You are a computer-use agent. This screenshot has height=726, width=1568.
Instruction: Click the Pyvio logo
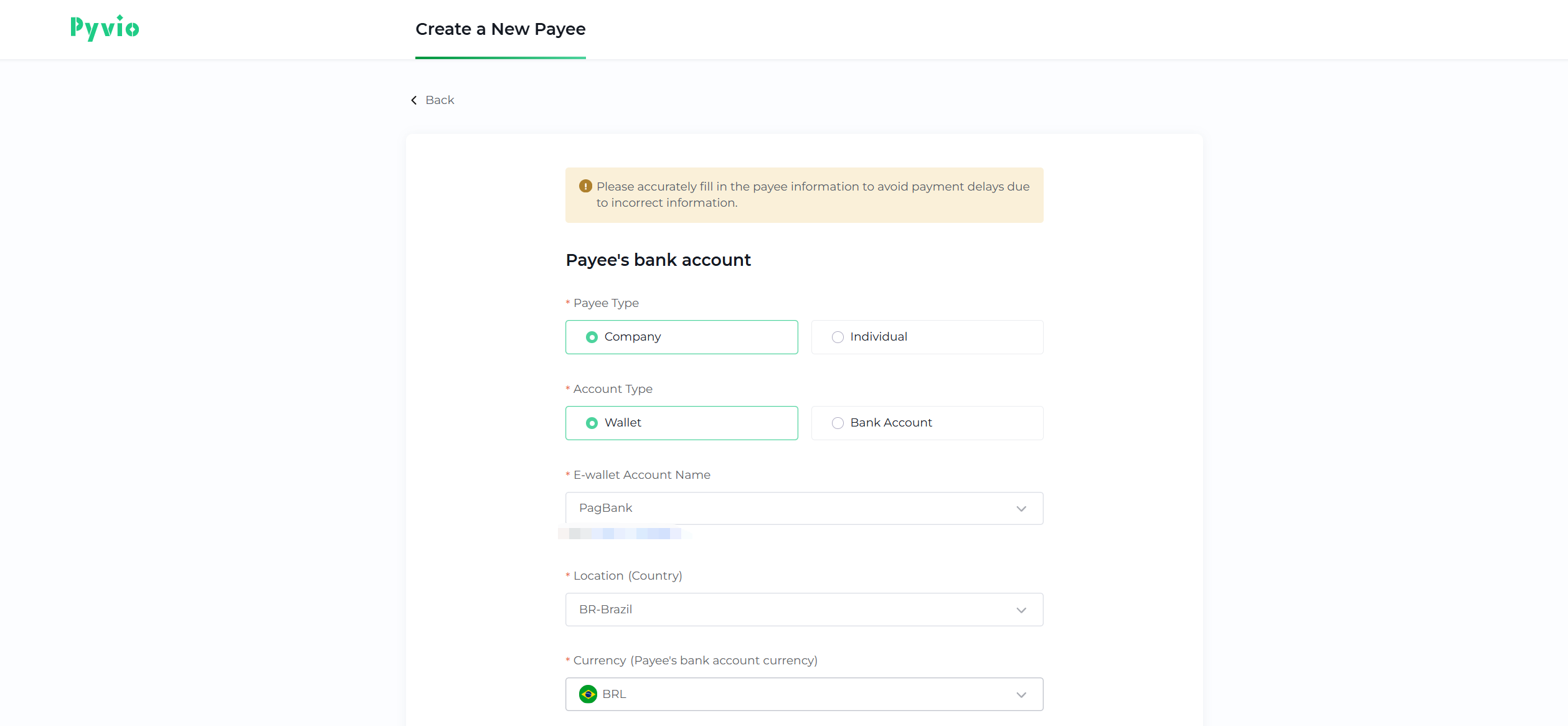point(105,28)
